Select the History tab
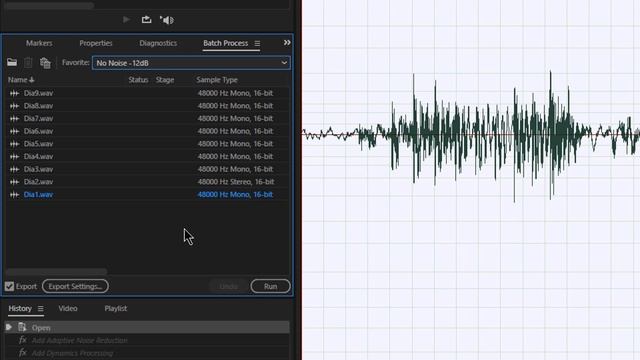The width and height of the screenshot is (640, 360). (x=20, y=308)
